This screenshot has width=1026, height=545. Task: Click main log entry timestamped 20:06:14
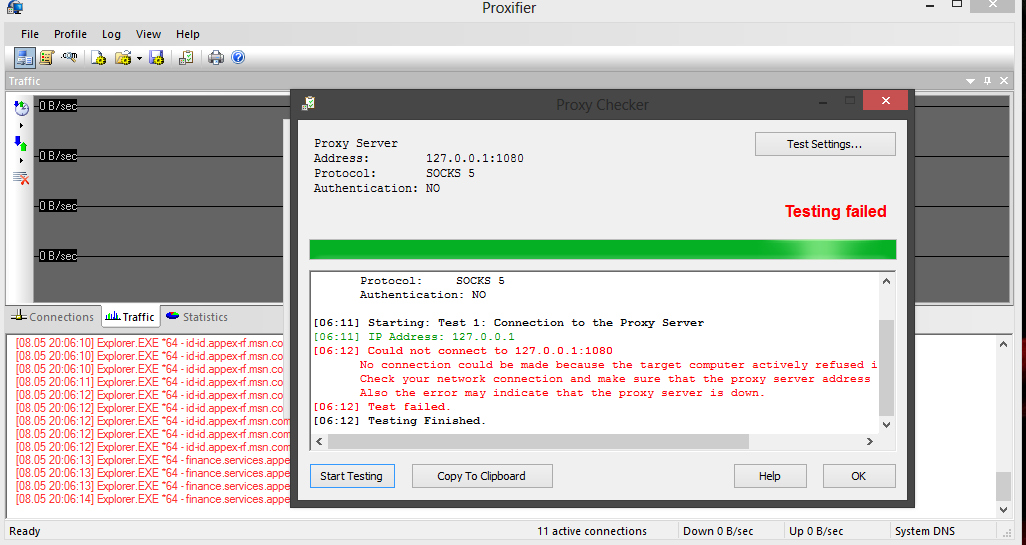[x=153, y=499]
